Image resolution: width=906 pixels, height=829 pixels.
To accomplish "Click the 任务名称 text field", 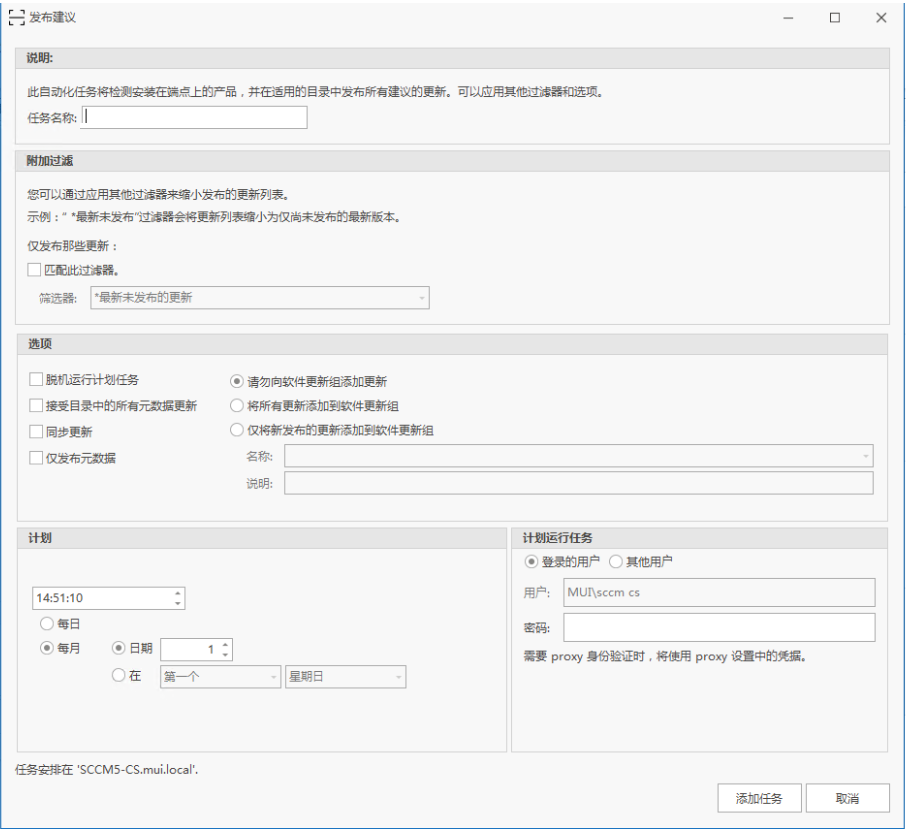I will pyautogui.click(x=194, y=117).
